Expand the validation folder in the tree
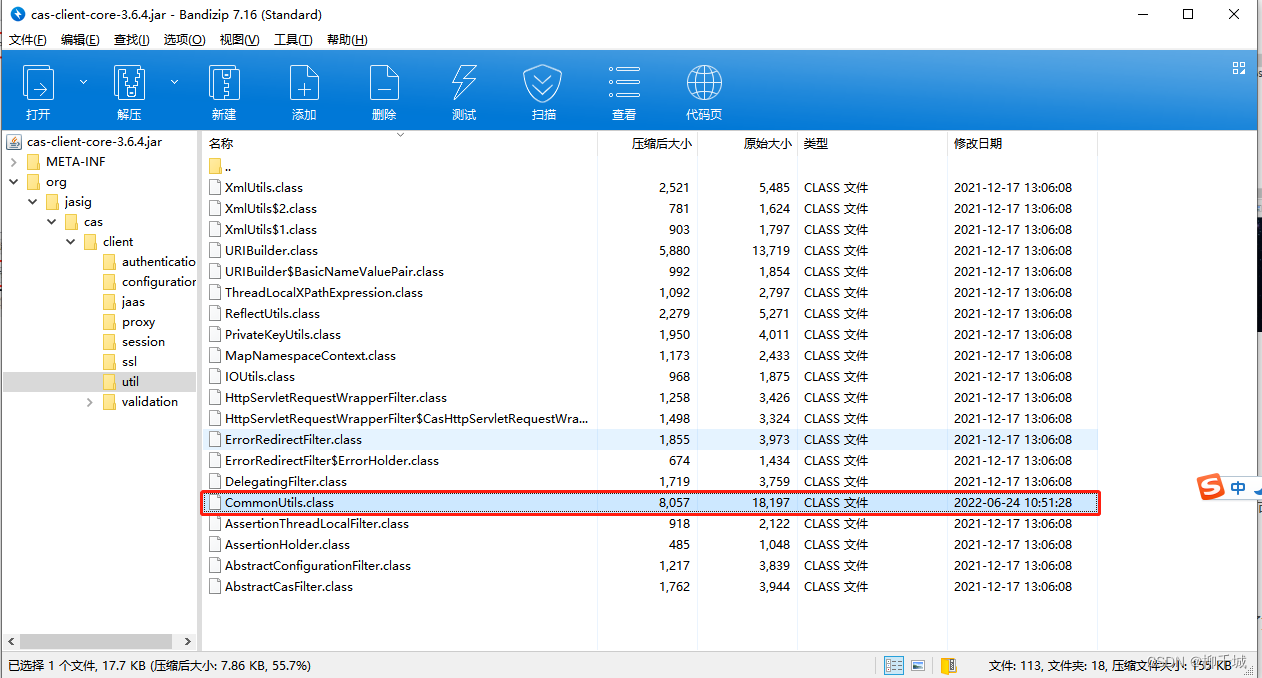This screenshot has height=678, width=1262. [x=88, y=401]
